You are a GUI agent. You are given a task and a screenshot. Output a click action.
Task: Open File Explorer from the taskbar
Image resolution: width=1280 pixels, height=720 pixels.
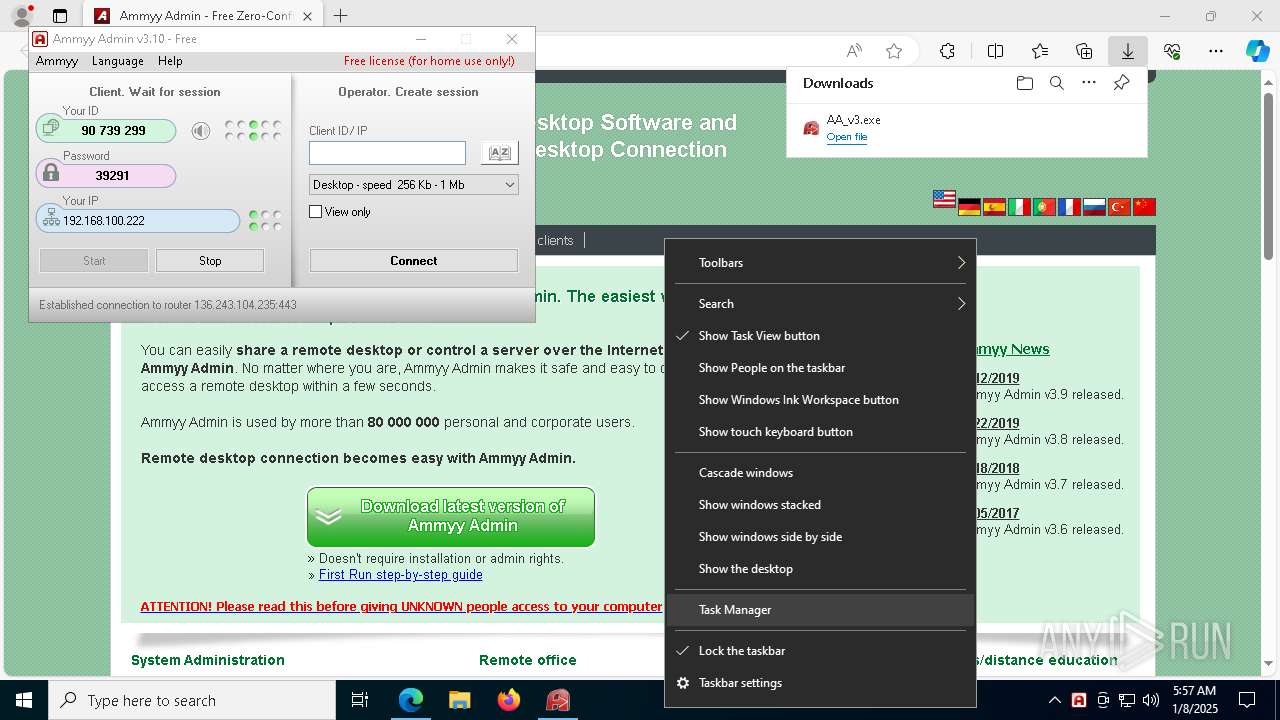click(x=459, y=700)
